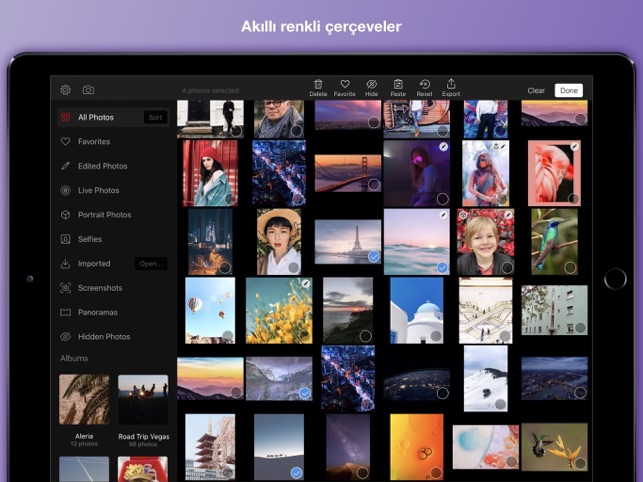Reset edits with the Reset icon

424,88
